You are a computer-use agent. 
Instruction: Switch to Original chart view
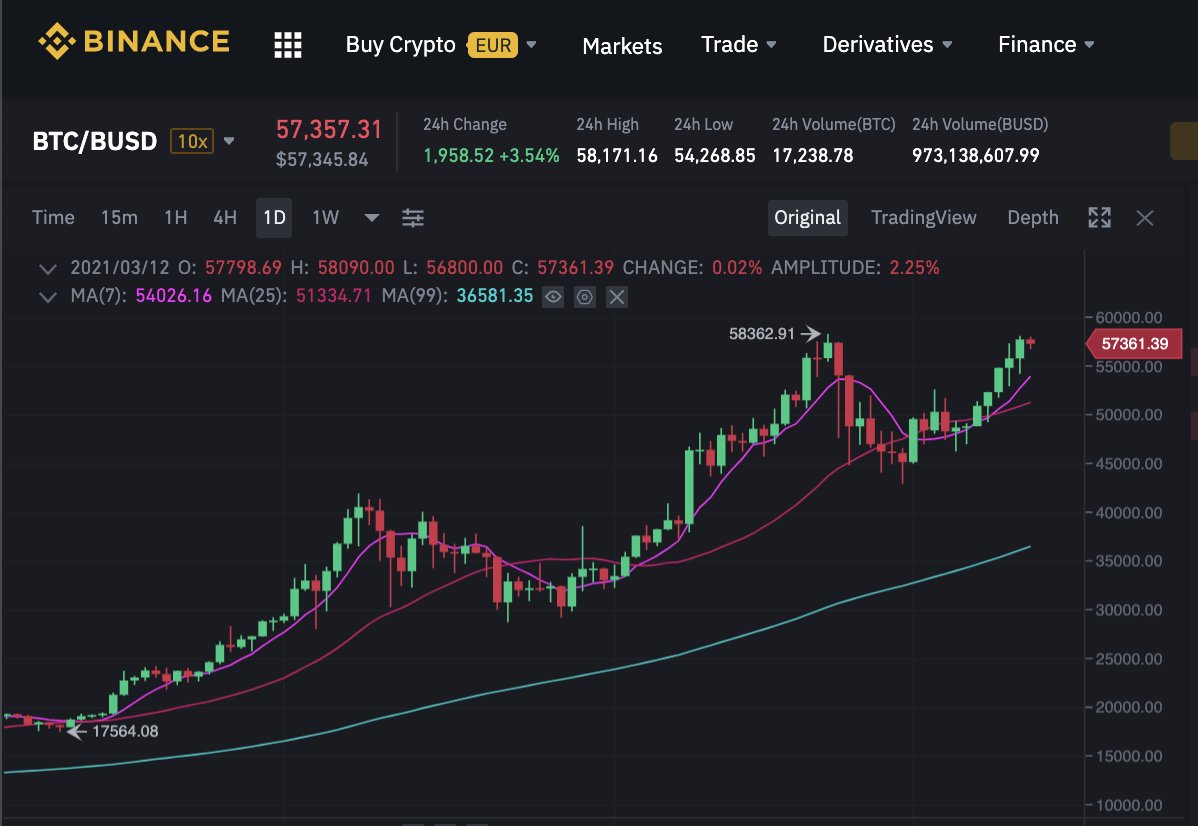point(808,218)
